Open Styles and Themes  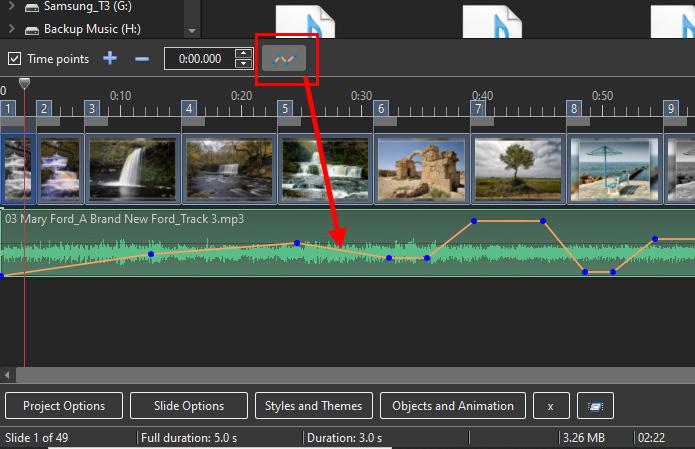[314, 406]
